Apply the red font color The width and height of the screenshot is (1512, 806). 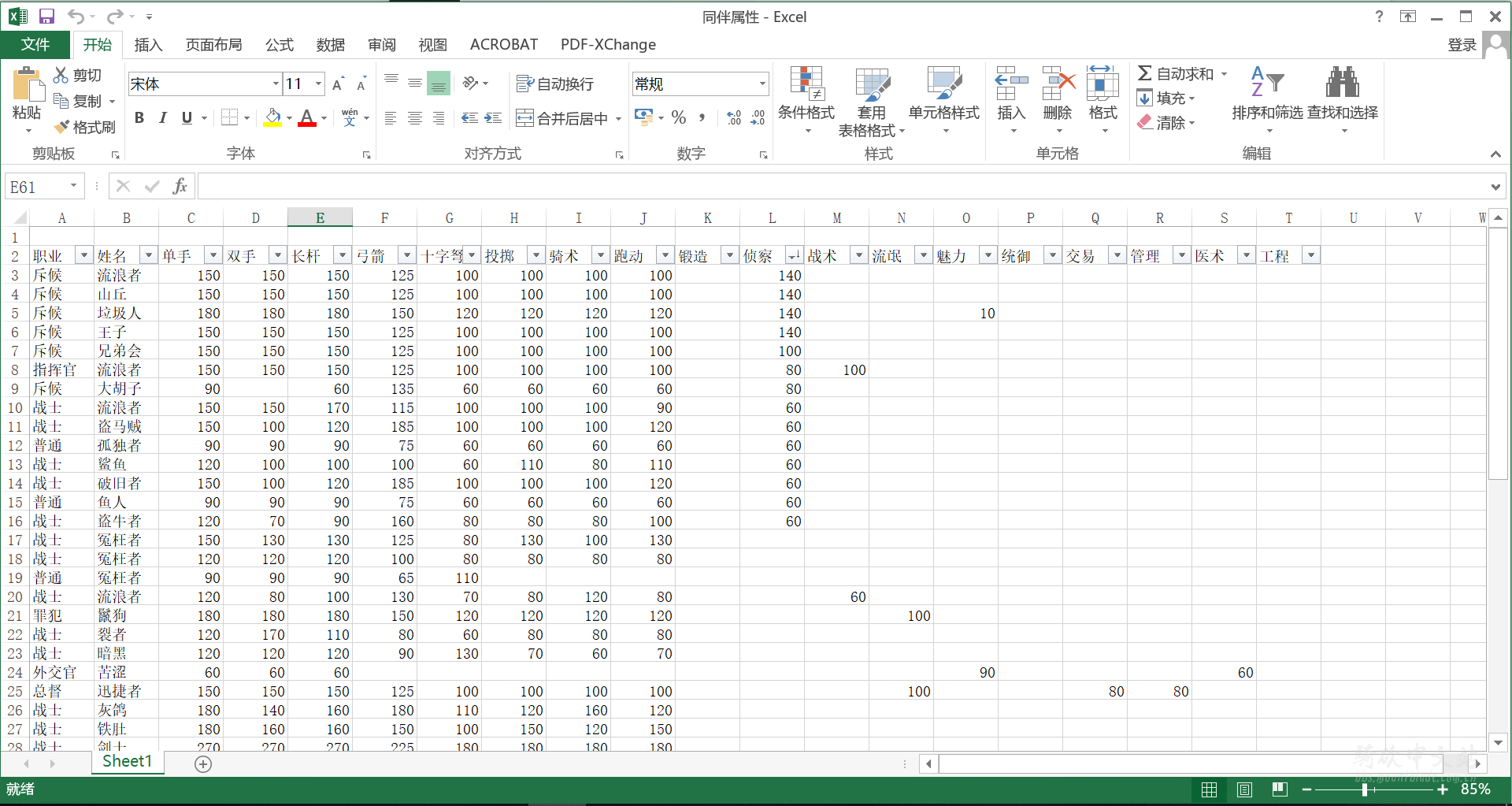(x=307, y=118)
